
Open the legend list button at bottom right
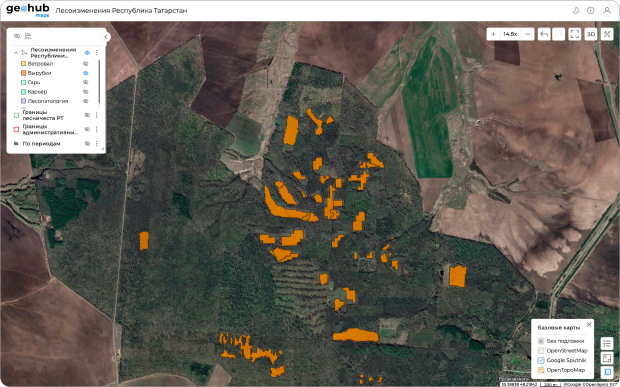607,344
